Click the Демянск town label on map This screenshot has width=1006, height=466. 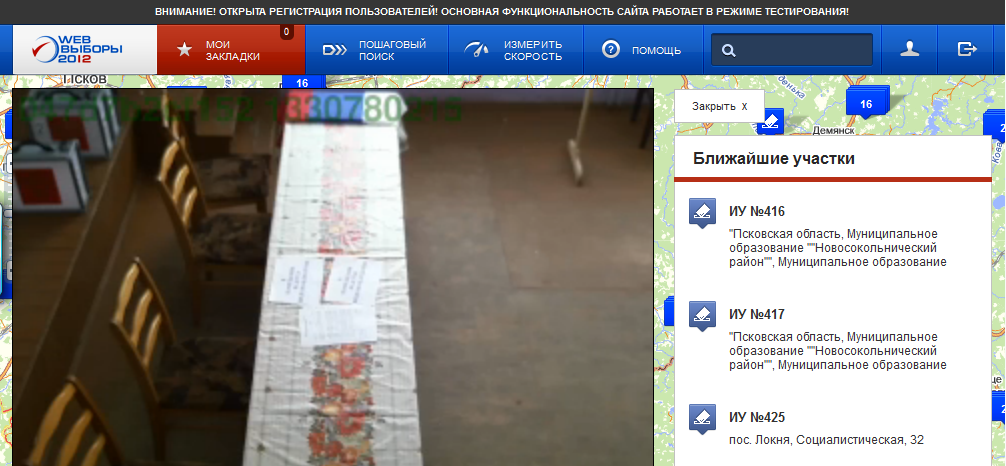[x=833, y=130]
